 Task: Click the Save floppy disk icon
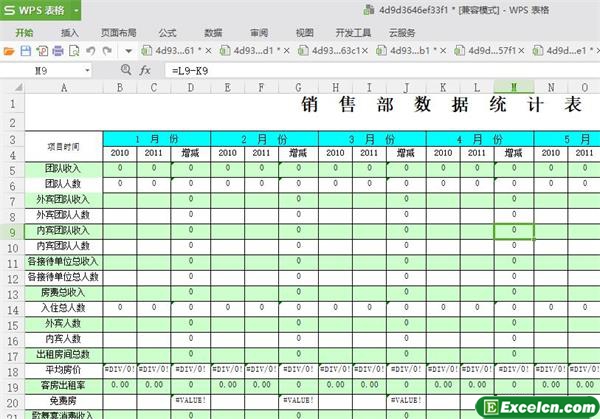pos(26,51)
